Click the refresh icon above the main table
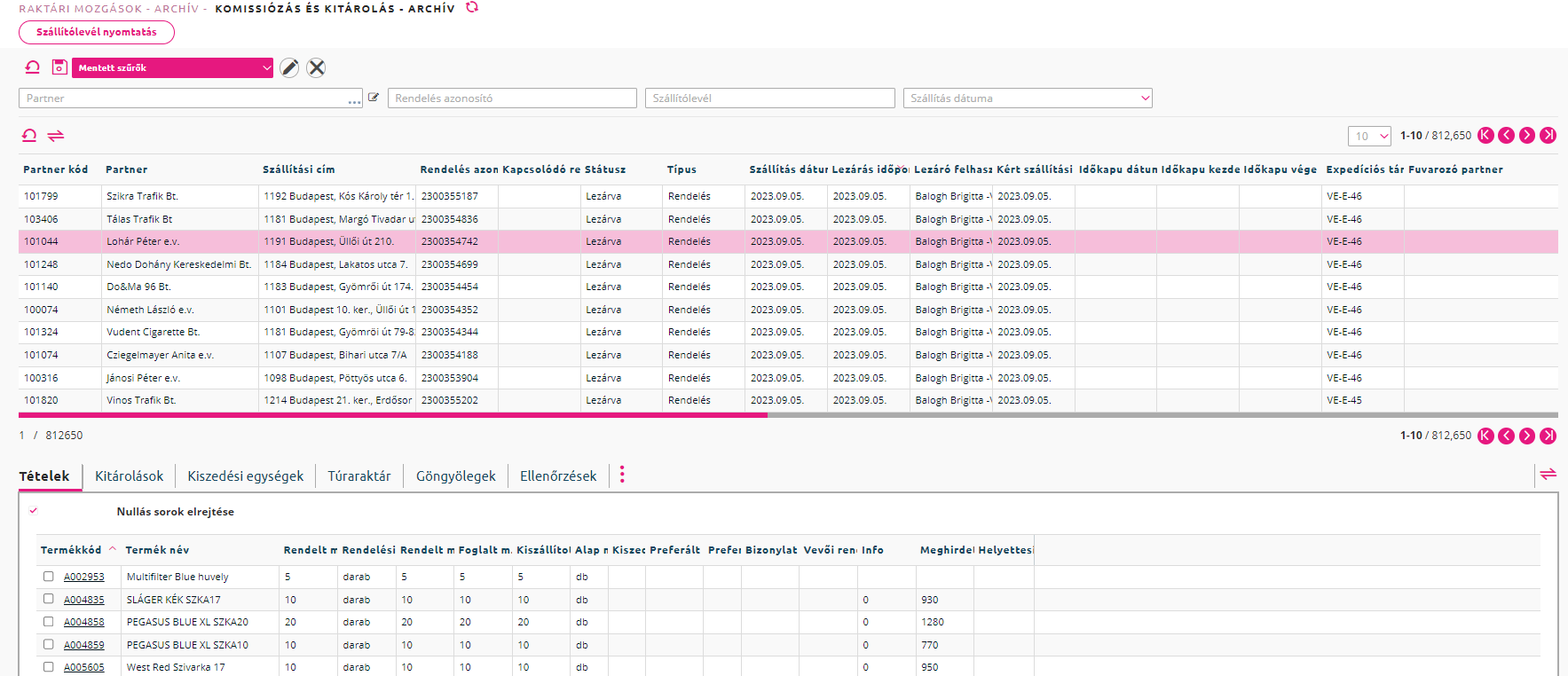The image size is (1568, 676). pyautogui.click(x=29, y=136)
